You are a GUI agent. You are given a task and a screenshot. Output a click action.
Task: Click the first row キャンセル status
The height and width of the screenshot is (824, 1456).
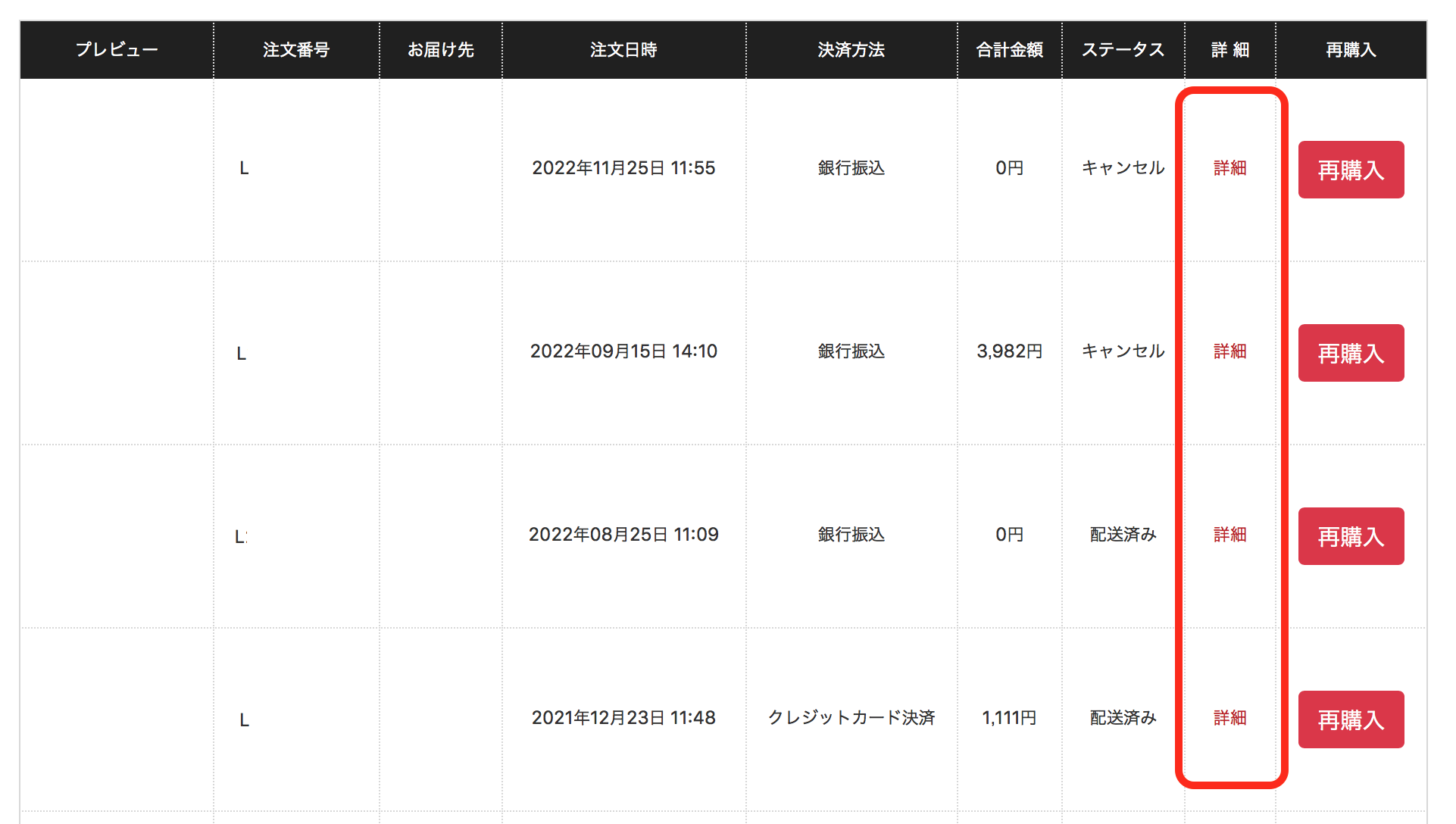(x=1123, y=168)
